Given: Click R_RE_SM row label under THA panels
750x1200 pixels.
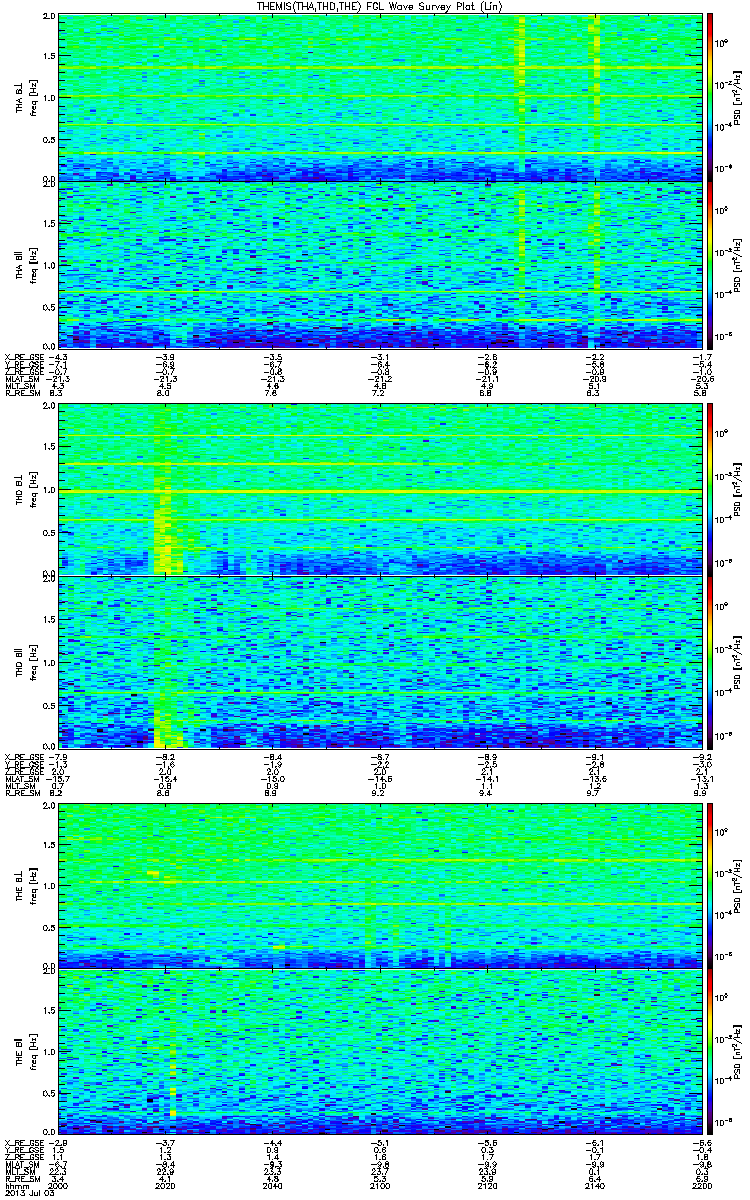Looking at the screenshot, I should tap(21, 394).
